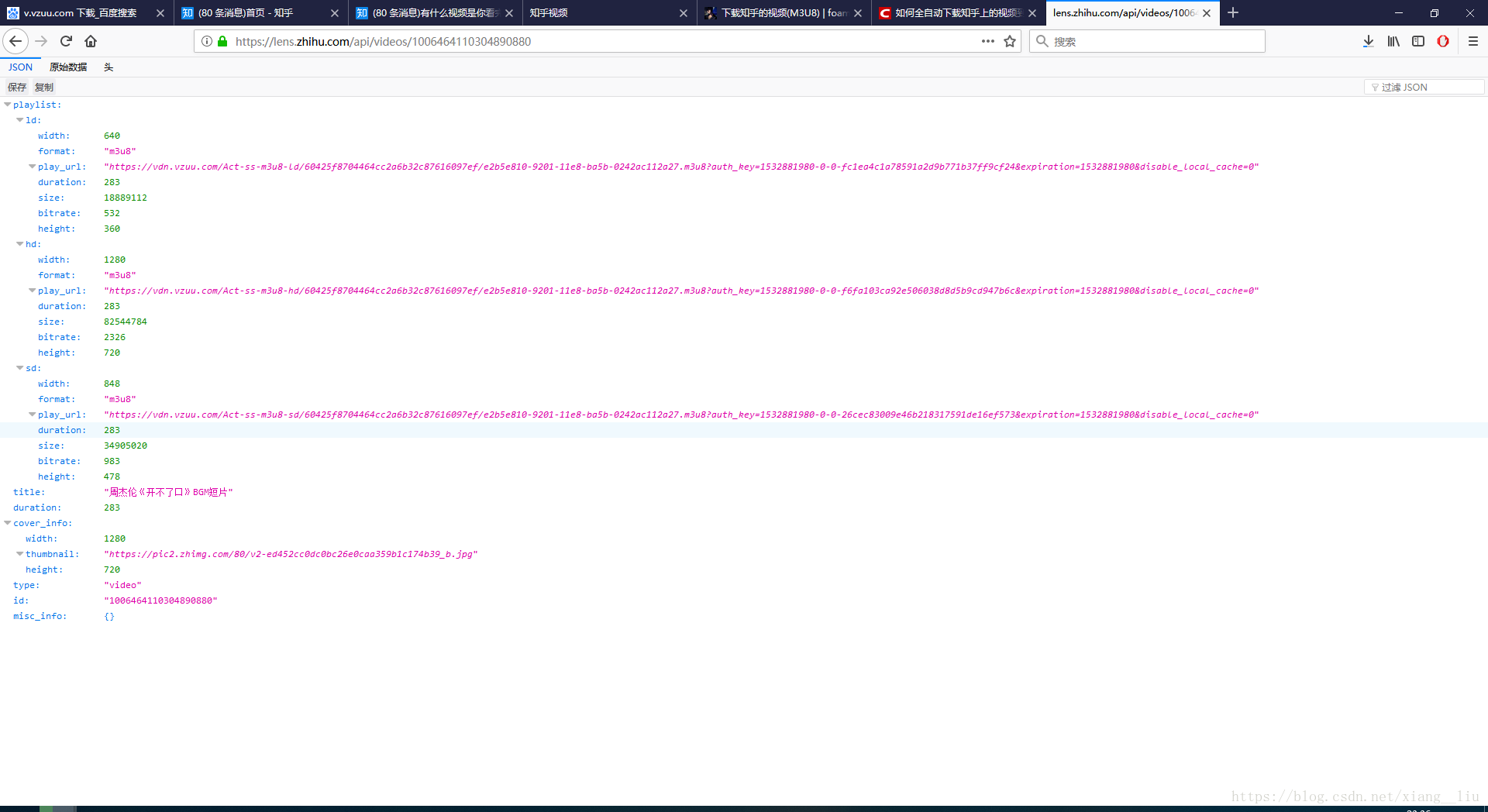Select the id value 1006464110304890880
Screen dimensions: 1488x812
click(x=160, y=600)
